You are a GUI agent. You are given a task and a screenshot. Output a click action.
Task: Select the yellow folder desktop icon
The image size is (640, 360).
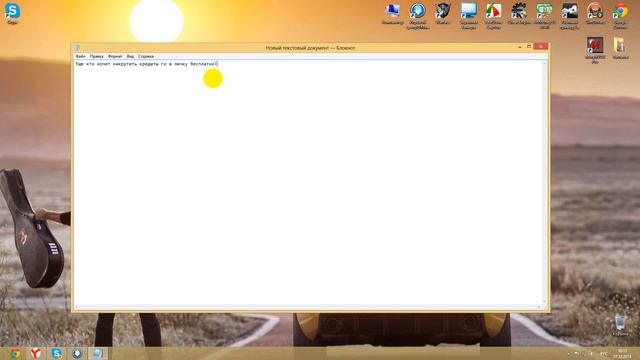point(620,48)
